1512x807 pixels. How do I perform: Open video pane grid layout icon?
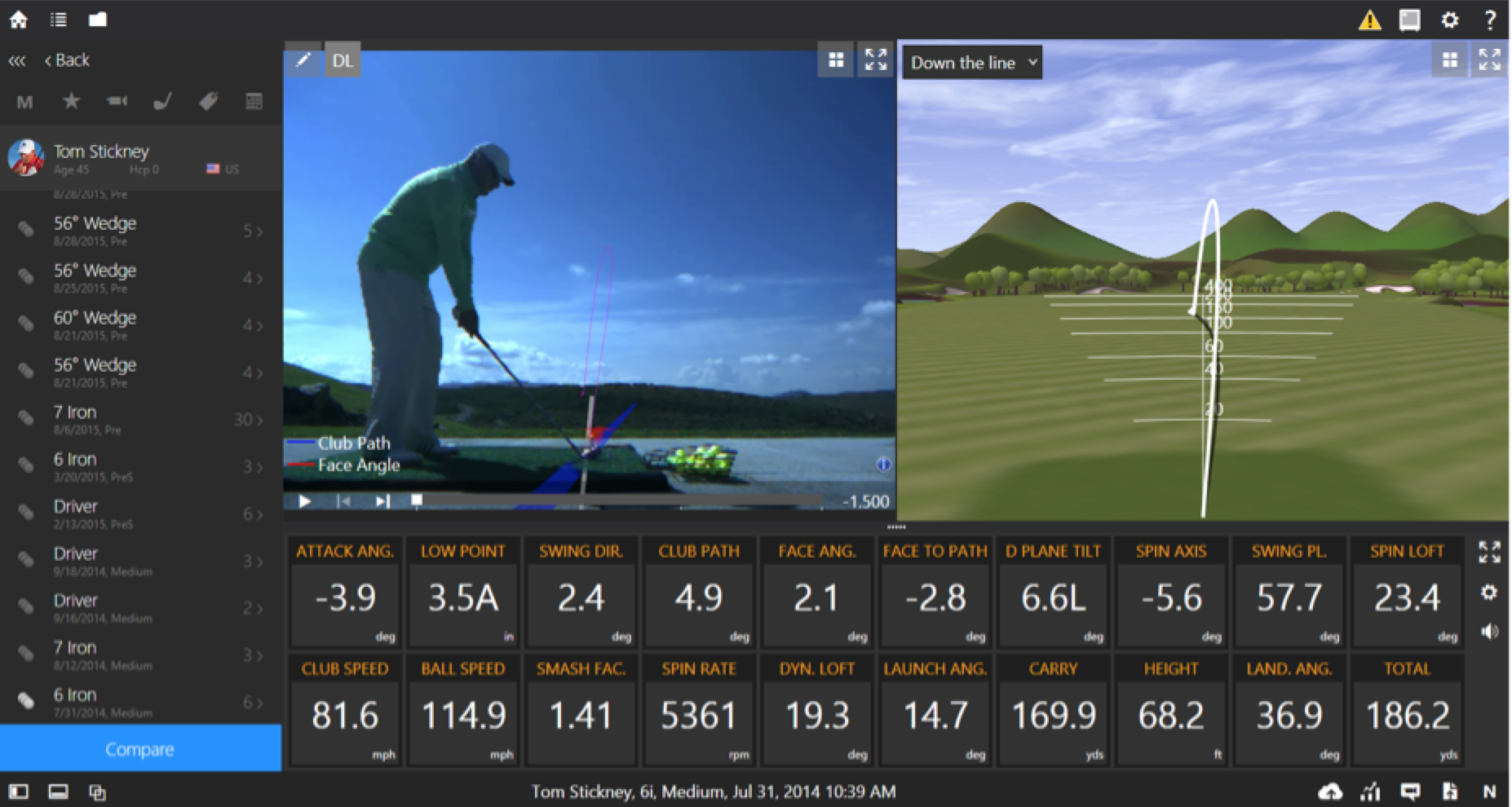(836, 60)
